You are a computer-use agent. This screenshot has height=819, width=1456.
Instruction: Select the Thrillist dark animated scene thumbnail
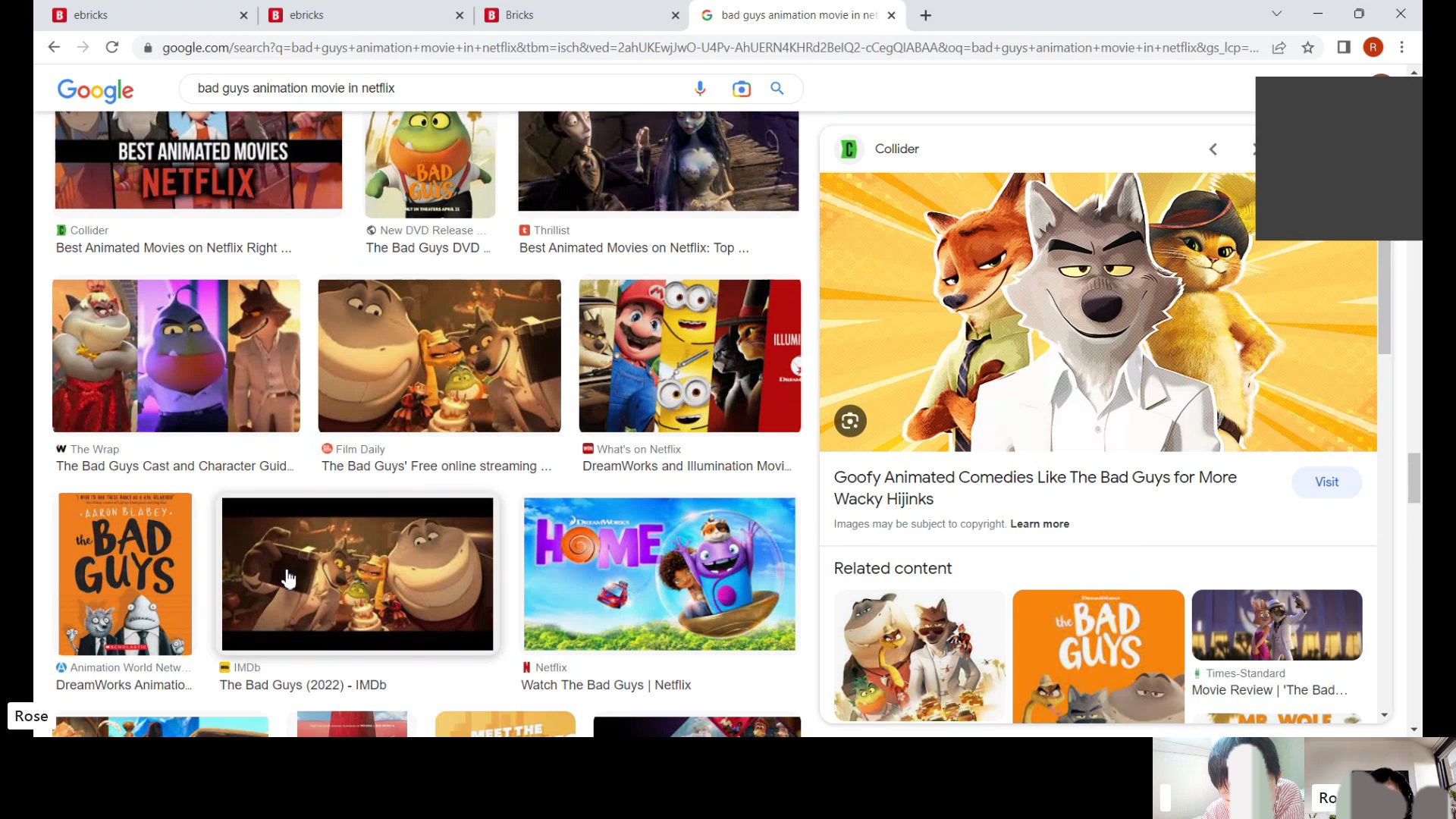(x=658, y=161)
